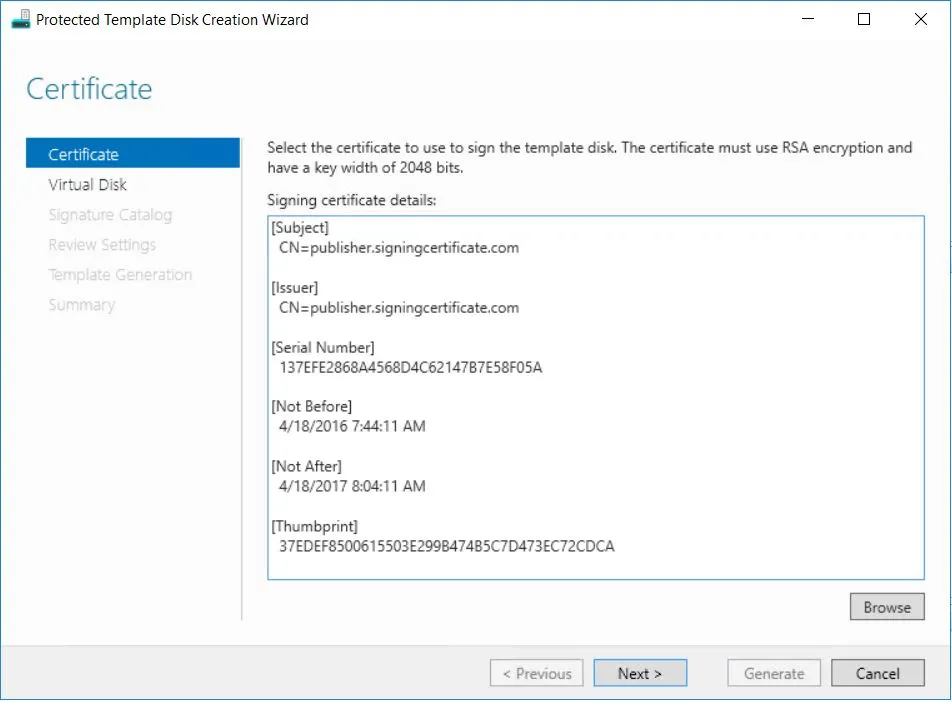Click the wizard disk icon in title bar

point(20,19)
